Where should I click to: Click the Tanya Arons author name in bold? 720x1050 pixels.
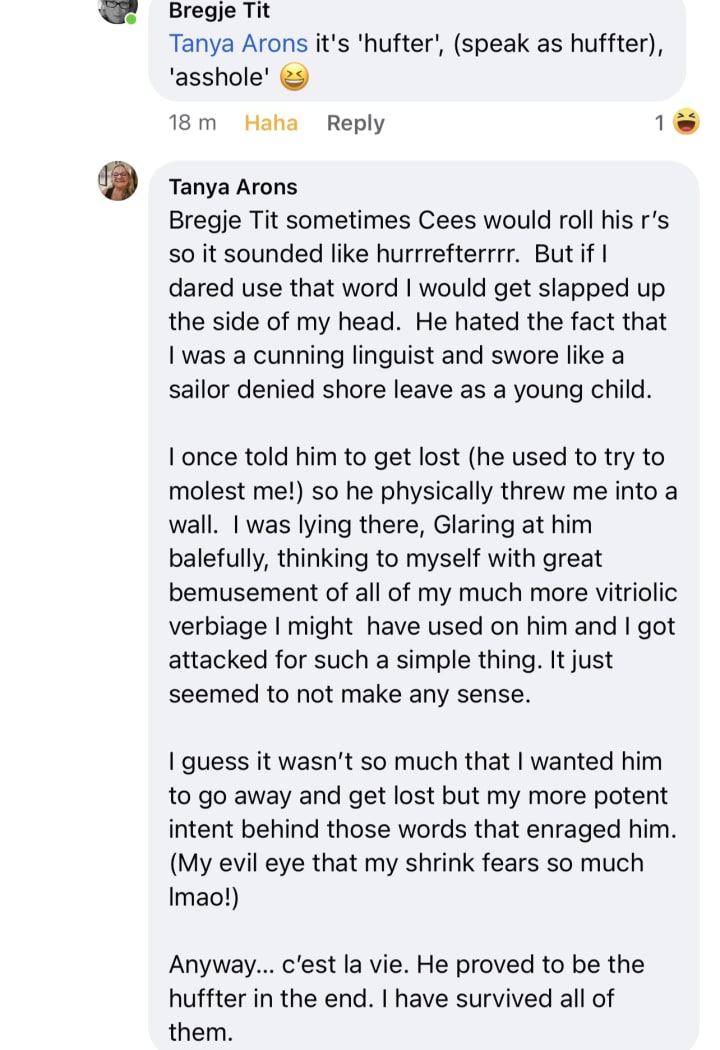[x=233, y=187]
